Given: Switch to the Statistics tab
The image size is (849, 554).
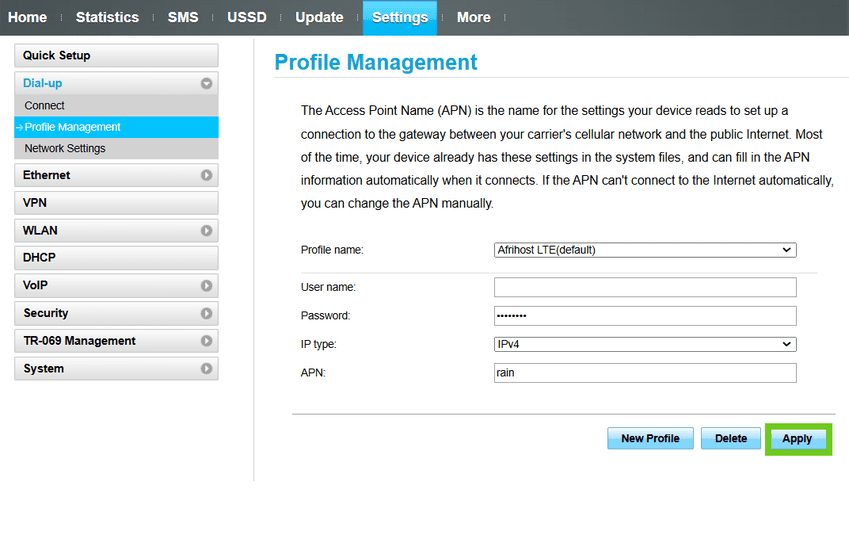Looking at the screenshot, I should [x=107, y=17].
